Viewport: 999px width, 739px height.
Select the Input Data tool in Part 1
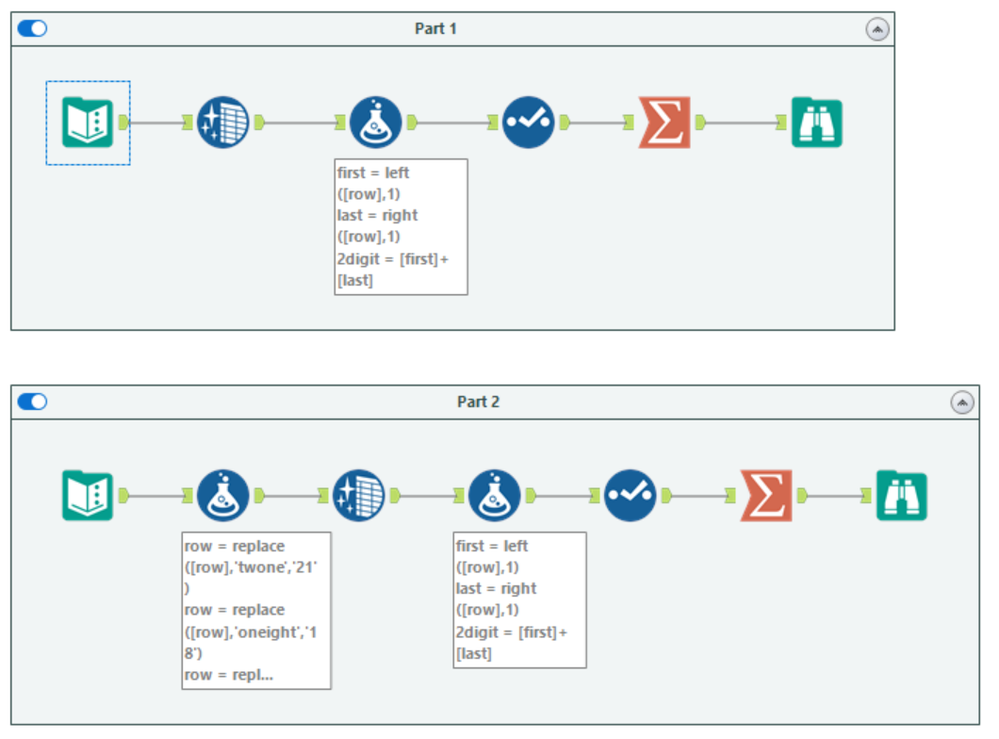pyautogui.click(x=88, y=122)
